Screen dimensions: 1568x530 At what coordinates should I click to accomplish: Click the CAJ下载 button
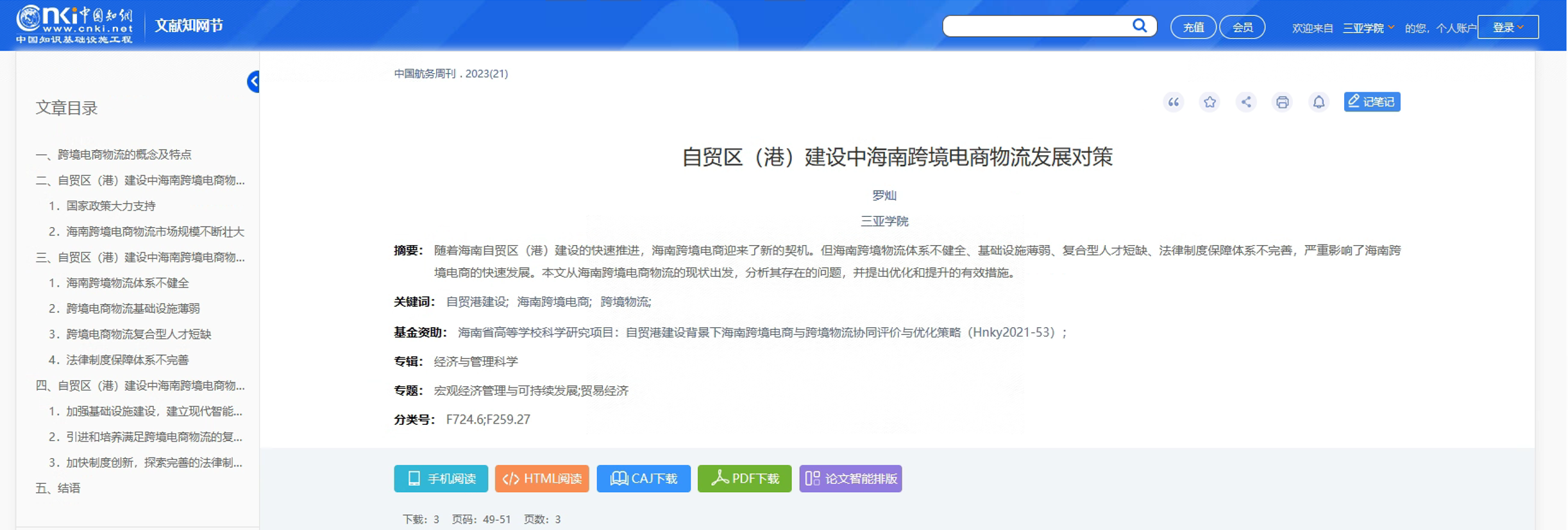(x=643, y=479)
